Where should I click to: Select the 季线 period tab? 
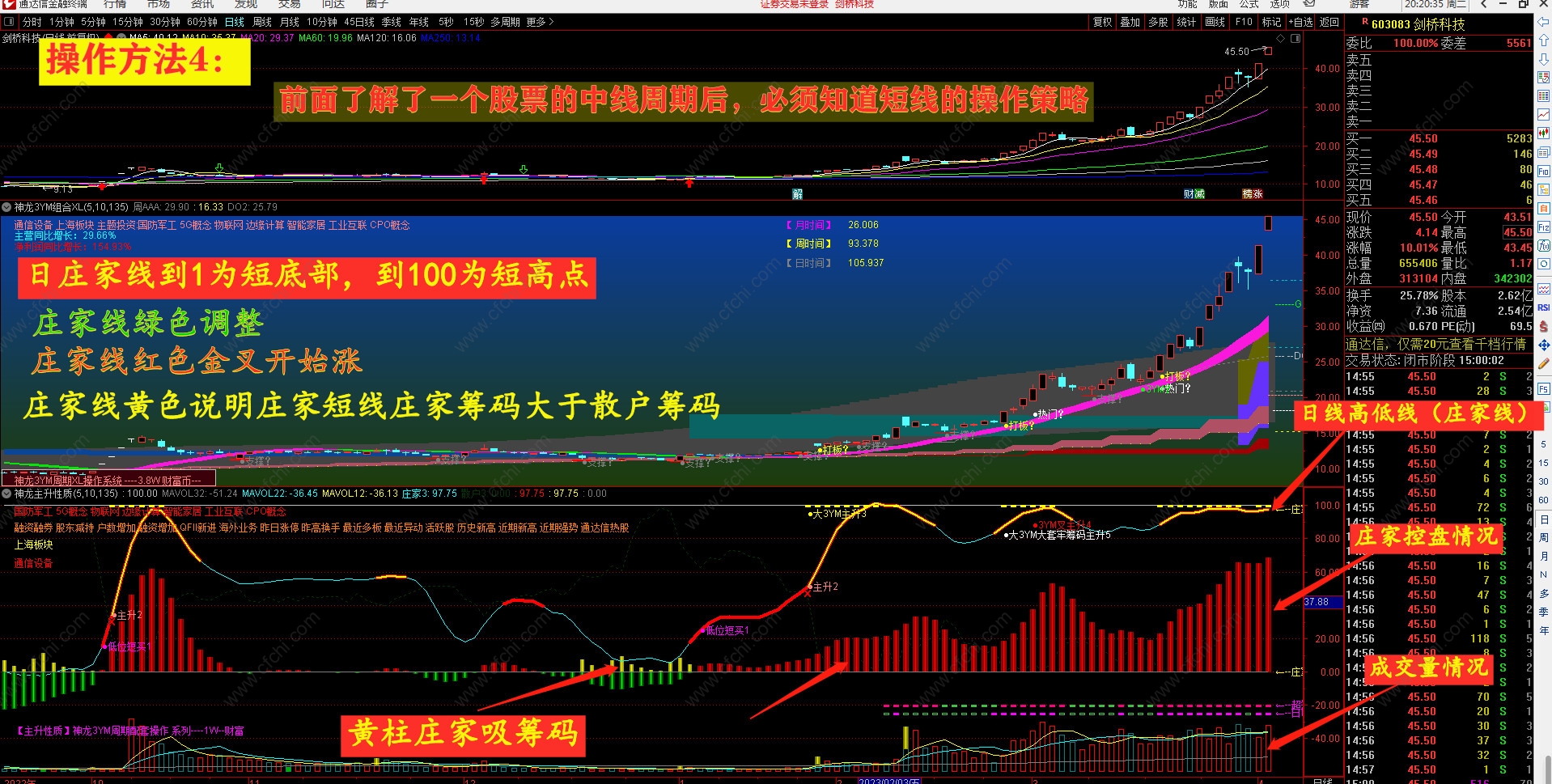point(392,22)
